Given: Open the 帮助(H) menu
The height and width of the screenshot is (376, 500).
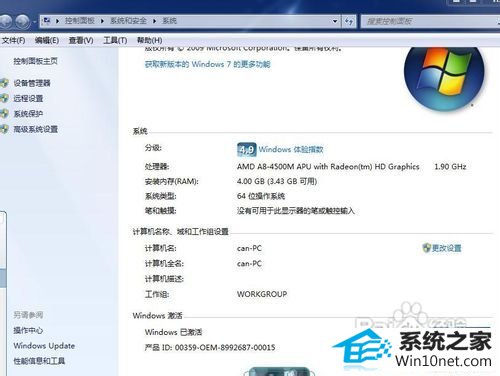Looking at the screenshot, I should (150, 40).
